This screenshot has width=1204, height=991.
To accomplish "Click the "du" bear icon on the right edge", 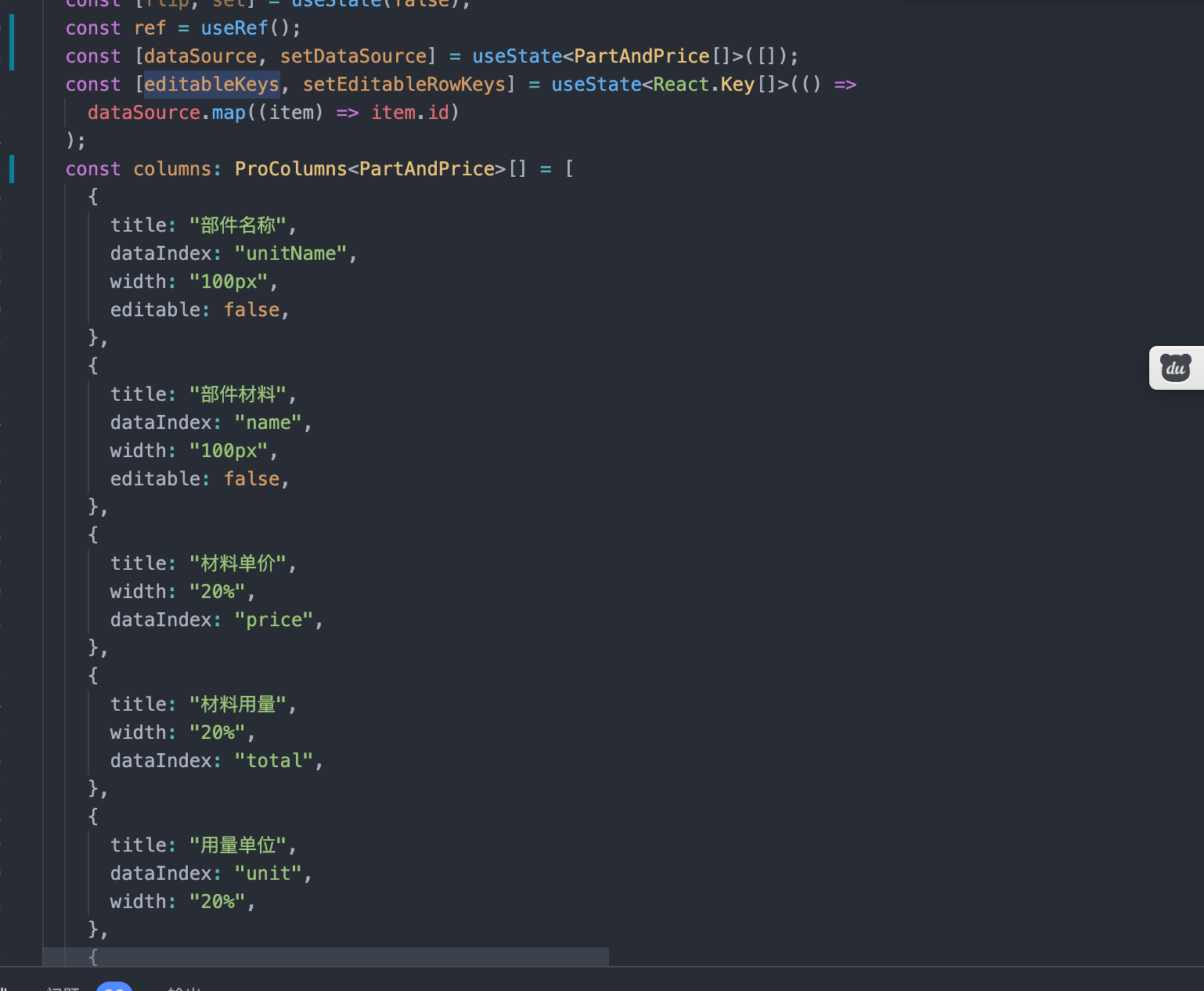I will coord(1174,367).
